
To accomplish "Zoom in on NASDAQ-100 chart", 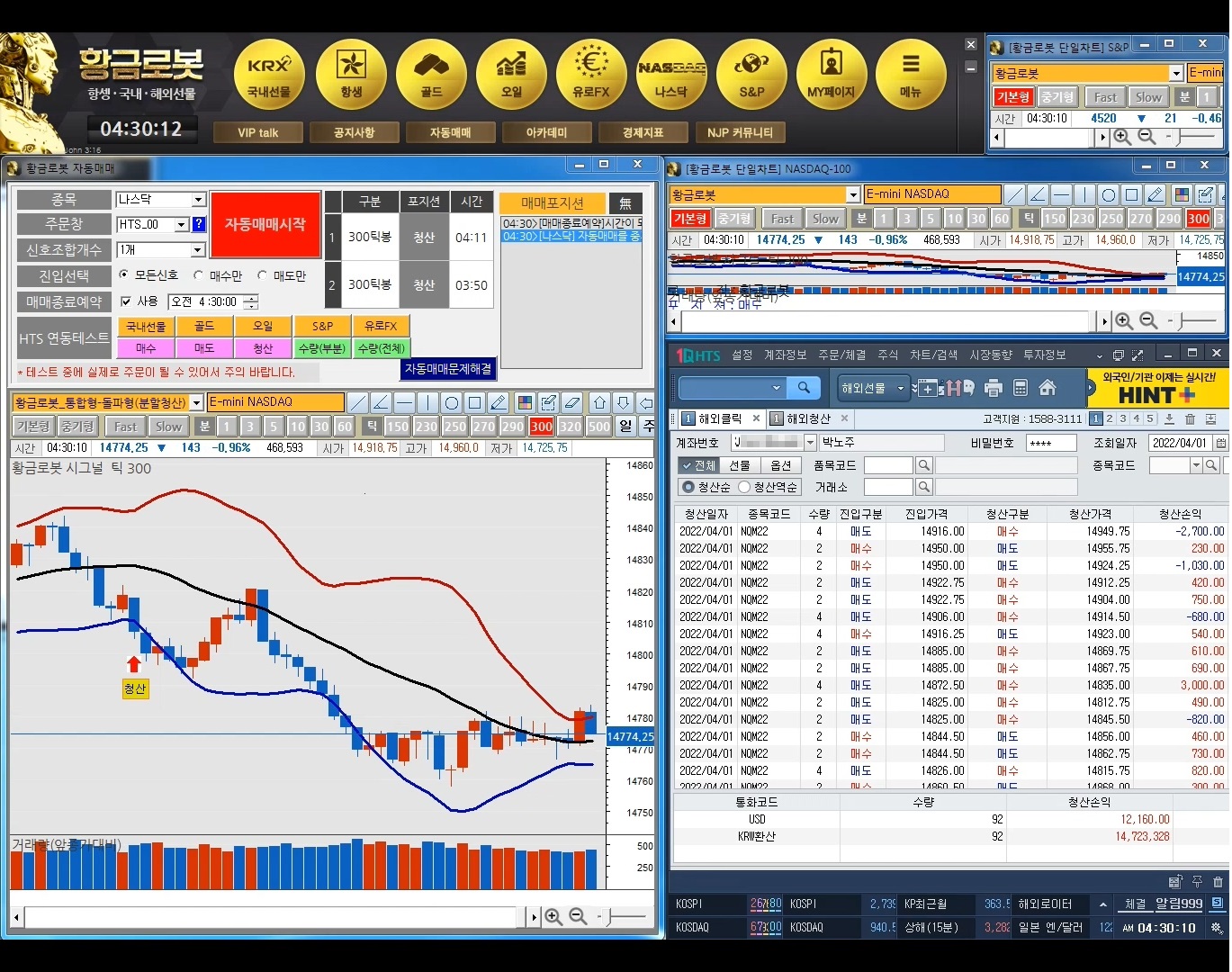I will pos(1124,320).
